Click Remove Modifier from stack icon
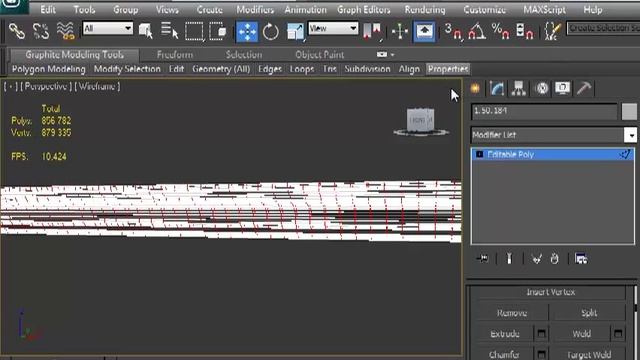The image size is (640, 360). coord(554,259)
